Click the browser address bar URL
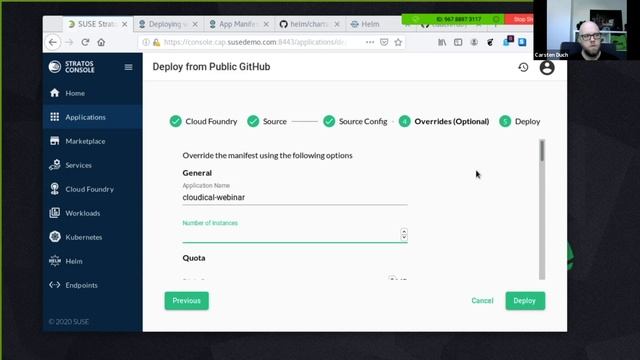 255,42
